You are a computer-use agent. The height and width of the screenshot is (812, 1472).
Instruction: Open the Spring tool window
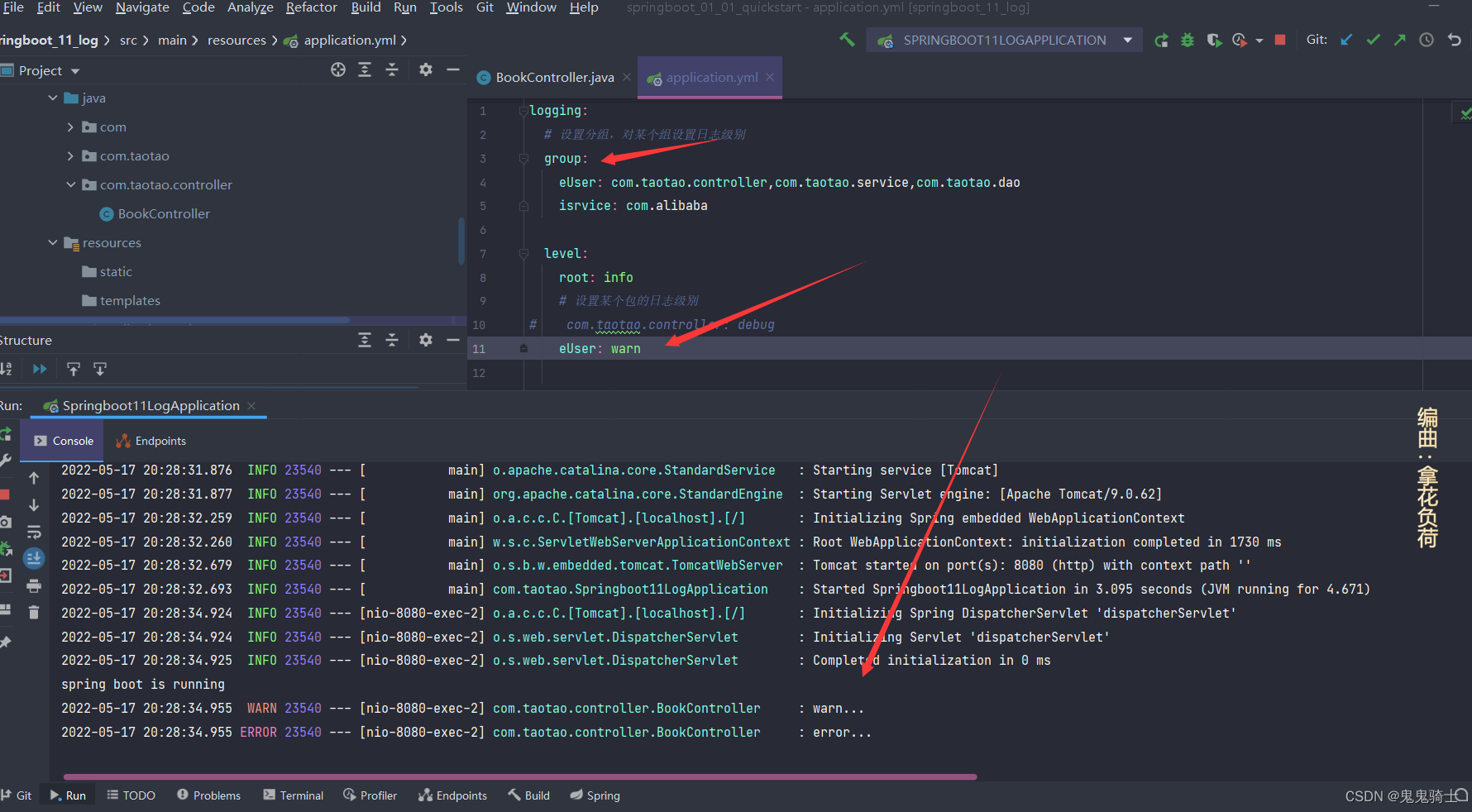595,795
